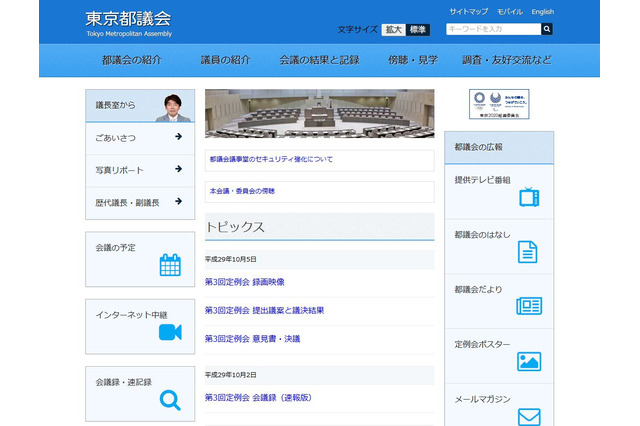
Task: Open the 調査・友好交流など menu
Action: tap(507, 60)
